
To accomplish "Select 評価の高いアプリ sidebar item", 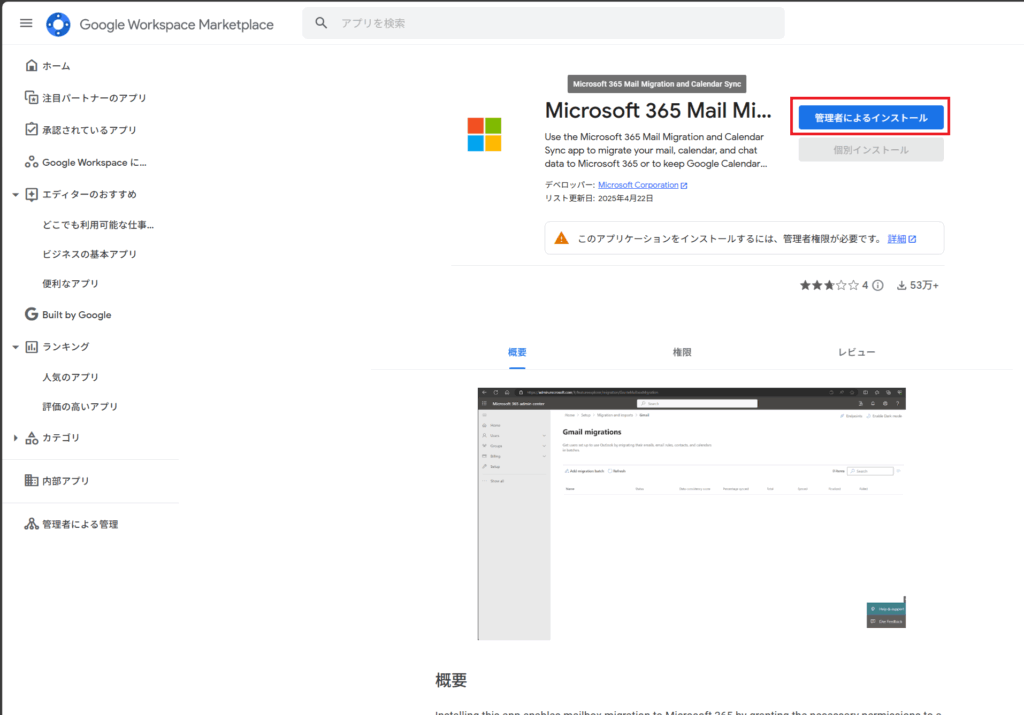I will click(80, 406).
